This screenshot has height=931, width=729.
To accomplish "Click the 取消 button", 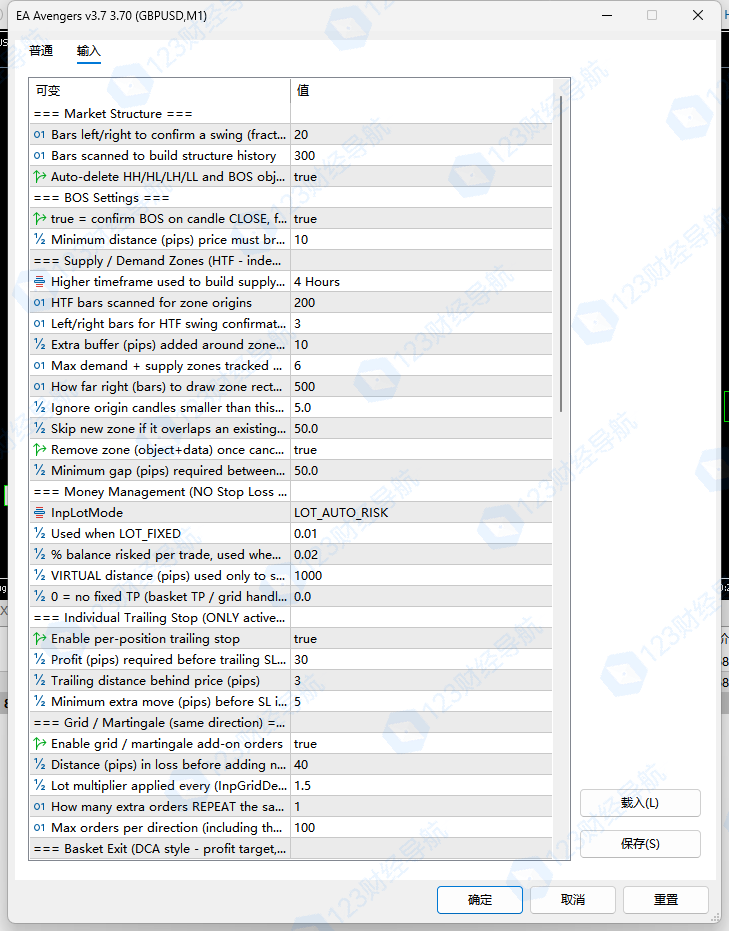I will pos(573,900).
